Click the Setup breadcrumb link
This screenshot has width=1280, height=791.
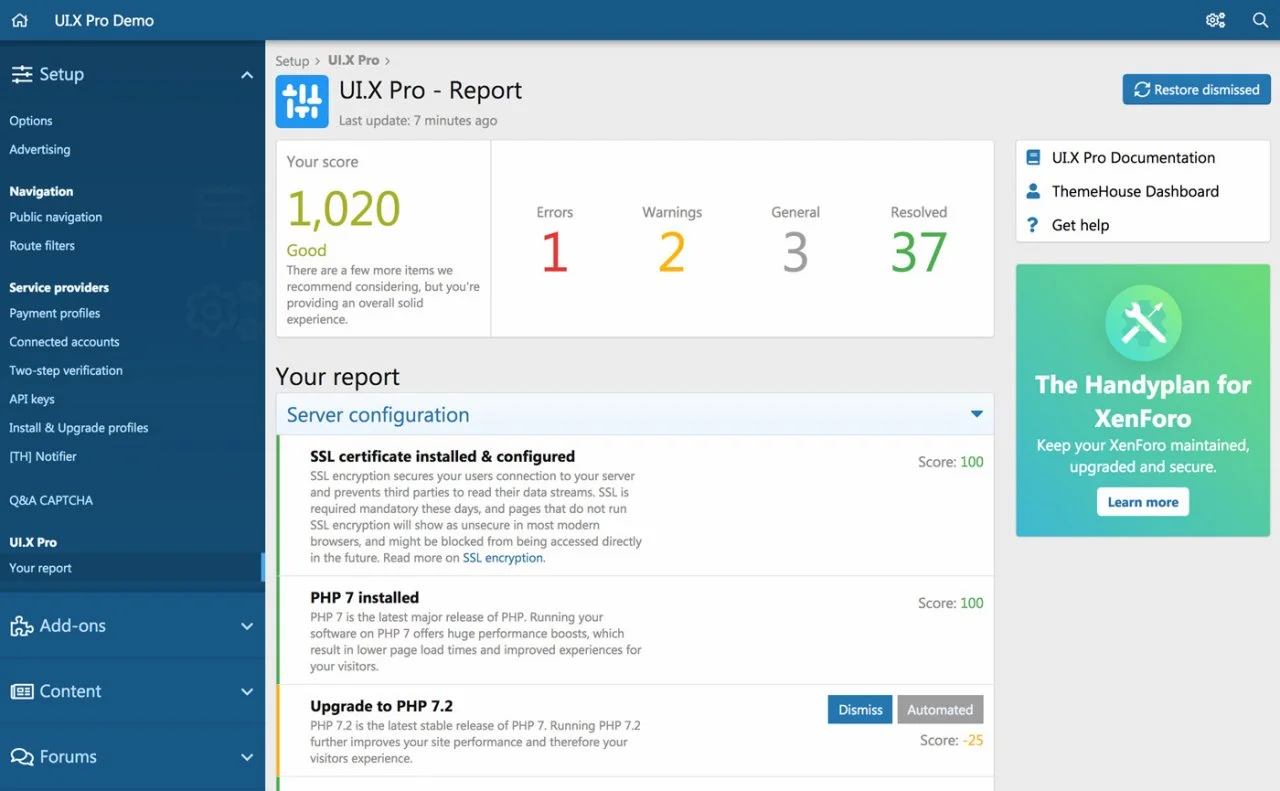(x=292, y=61)
